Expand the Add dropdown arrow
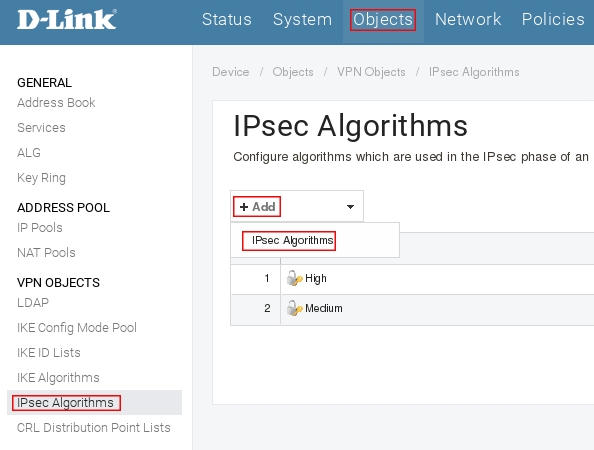594x450 pixels. point(350,207)
